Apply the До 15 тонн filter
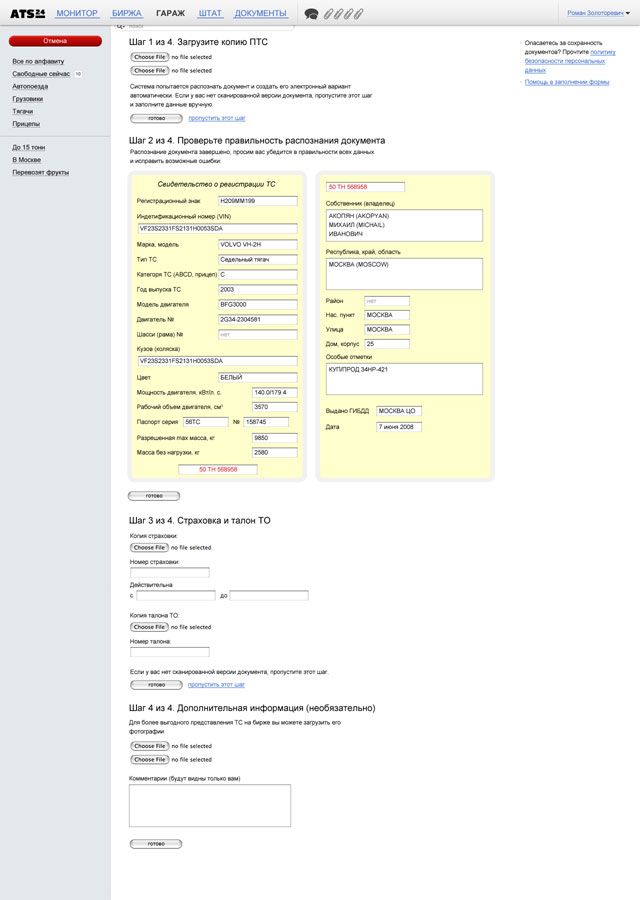Viewport: 640px width, 900px height. (29, 148)
